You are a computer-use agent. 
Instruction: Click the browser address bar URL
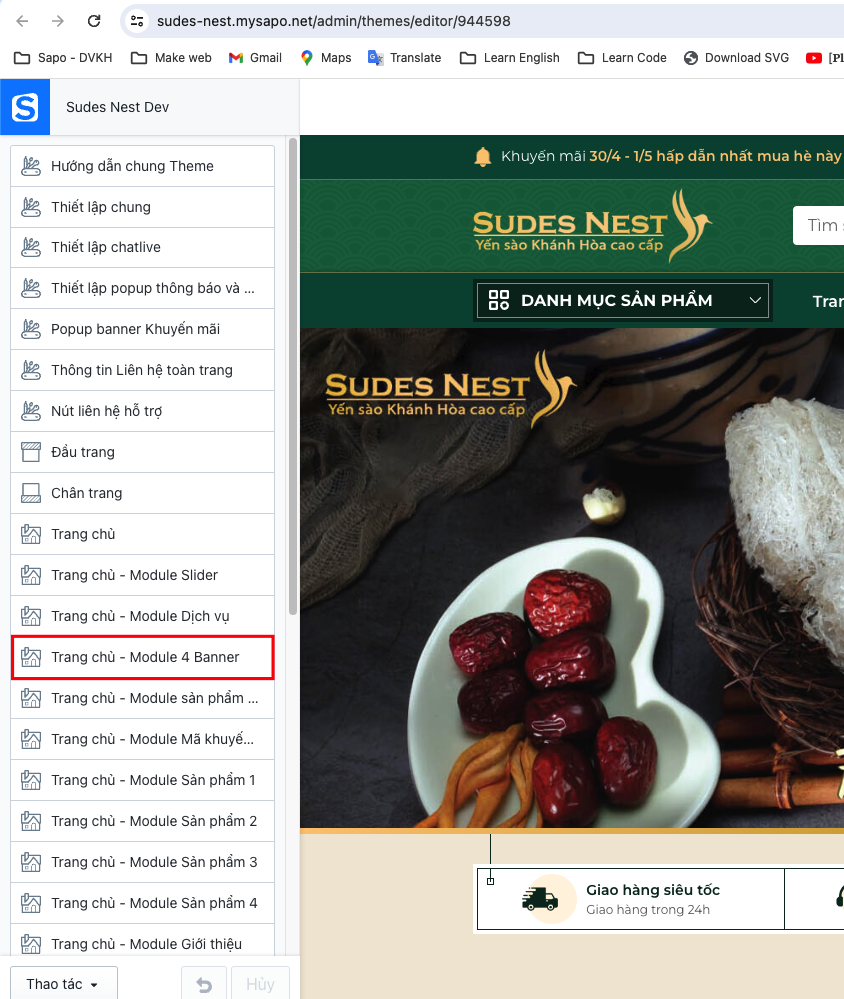point(334,21)
